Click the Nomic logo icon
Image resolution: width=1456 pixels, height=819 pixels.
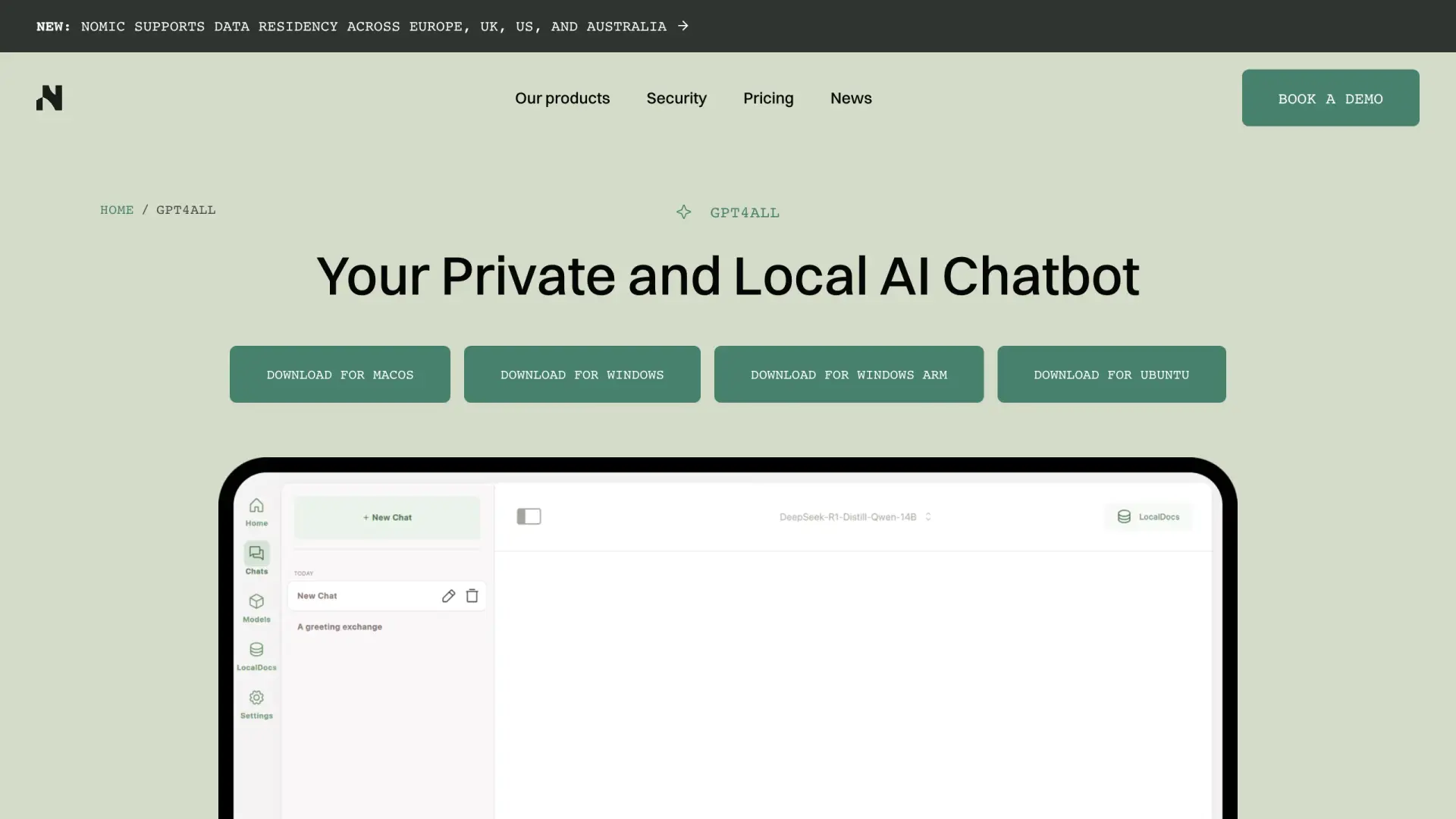coord(49,98)
